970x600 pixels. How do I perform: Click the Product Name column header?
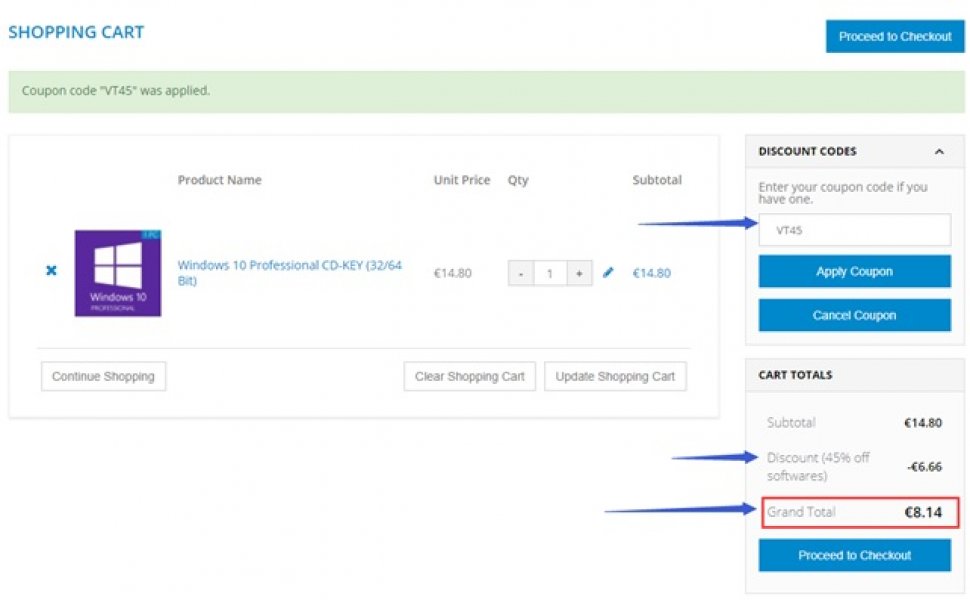220,180
